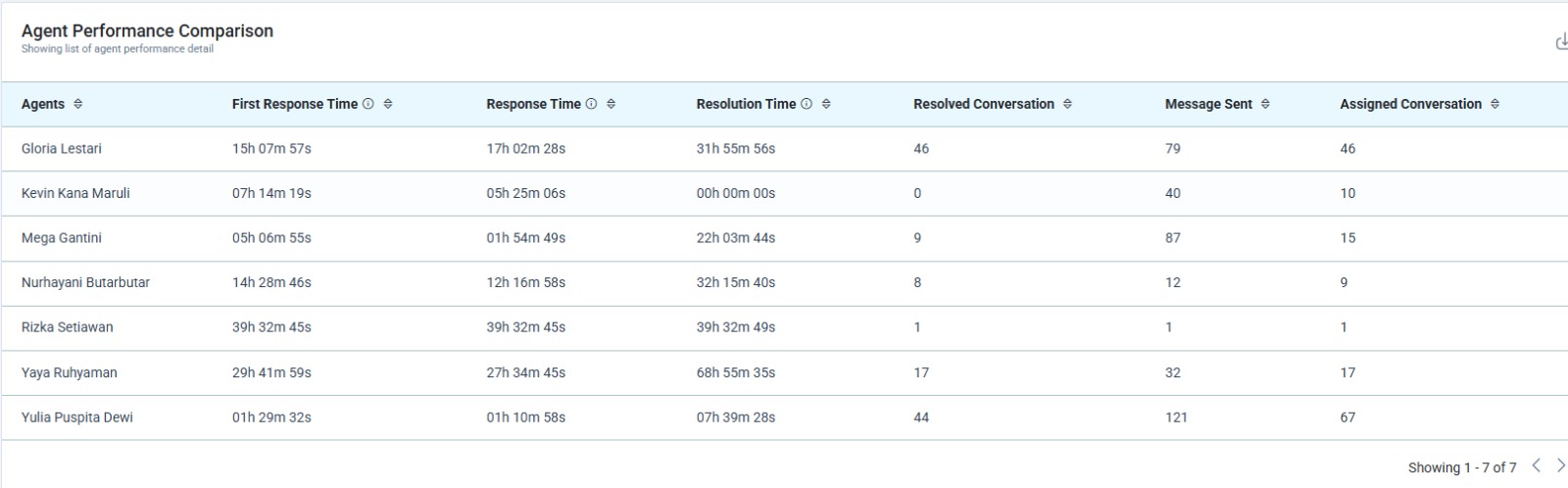Image resolution: width=1568 pixels, height=488 pixels.
Task: Open Kevin Kana Maruli agent entry
Action: pos(75,193)
